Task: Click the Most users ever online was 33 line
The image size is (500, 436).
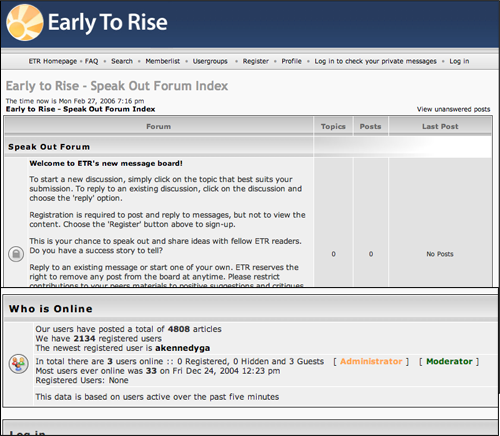Action: [158, 371]
